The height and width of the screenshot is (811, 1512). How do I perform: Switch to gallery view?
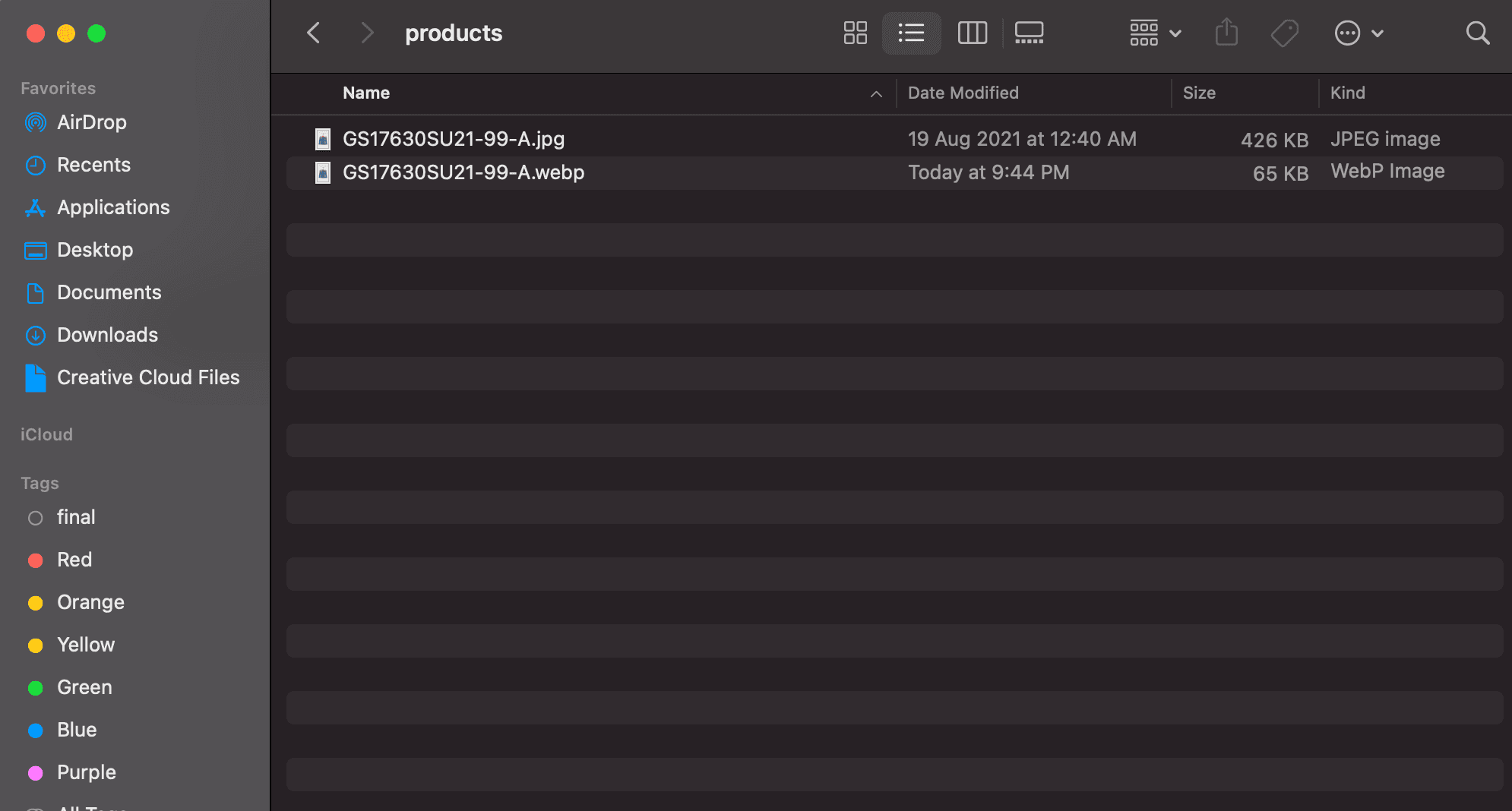click(x=1029, y=33)
